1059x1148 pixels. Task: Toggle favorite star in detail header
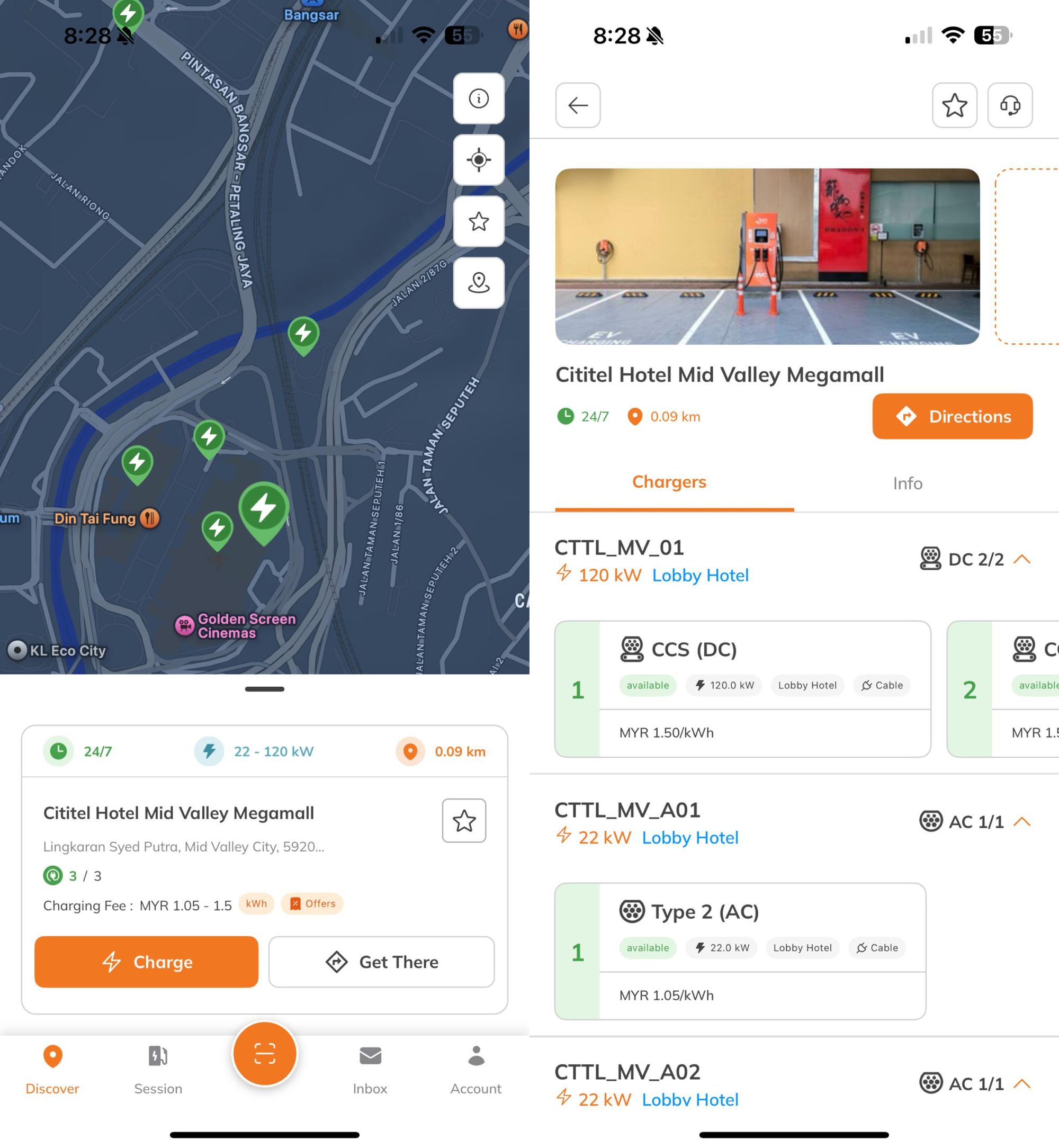tap(954, 105)
